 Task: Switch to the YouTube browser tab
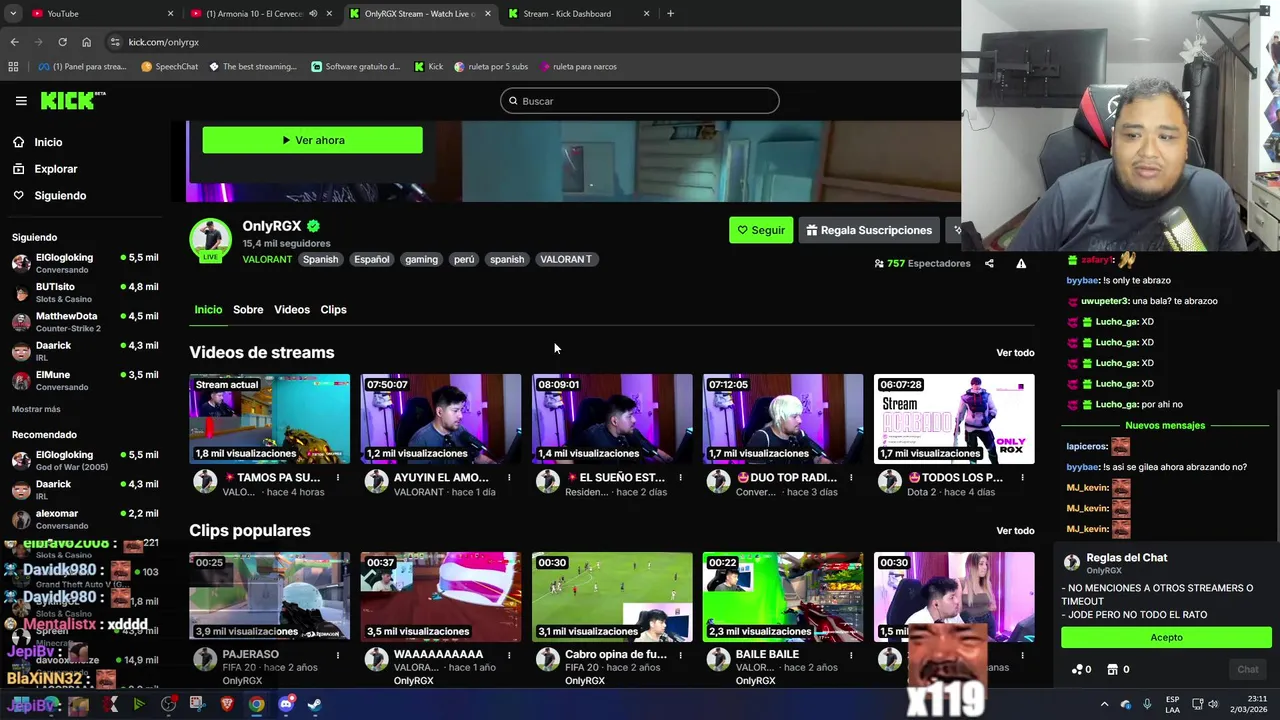[x=100, y=14]
